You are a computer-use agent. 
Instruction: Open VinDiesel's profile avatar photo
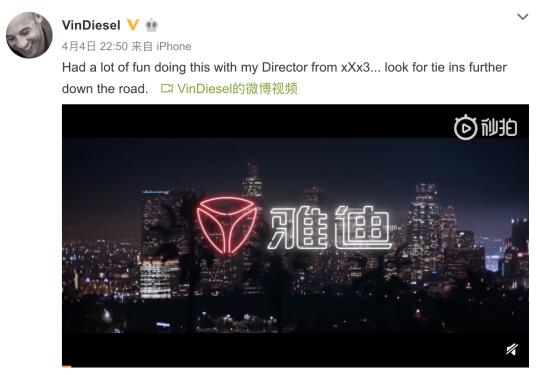(x=29, y=35)
